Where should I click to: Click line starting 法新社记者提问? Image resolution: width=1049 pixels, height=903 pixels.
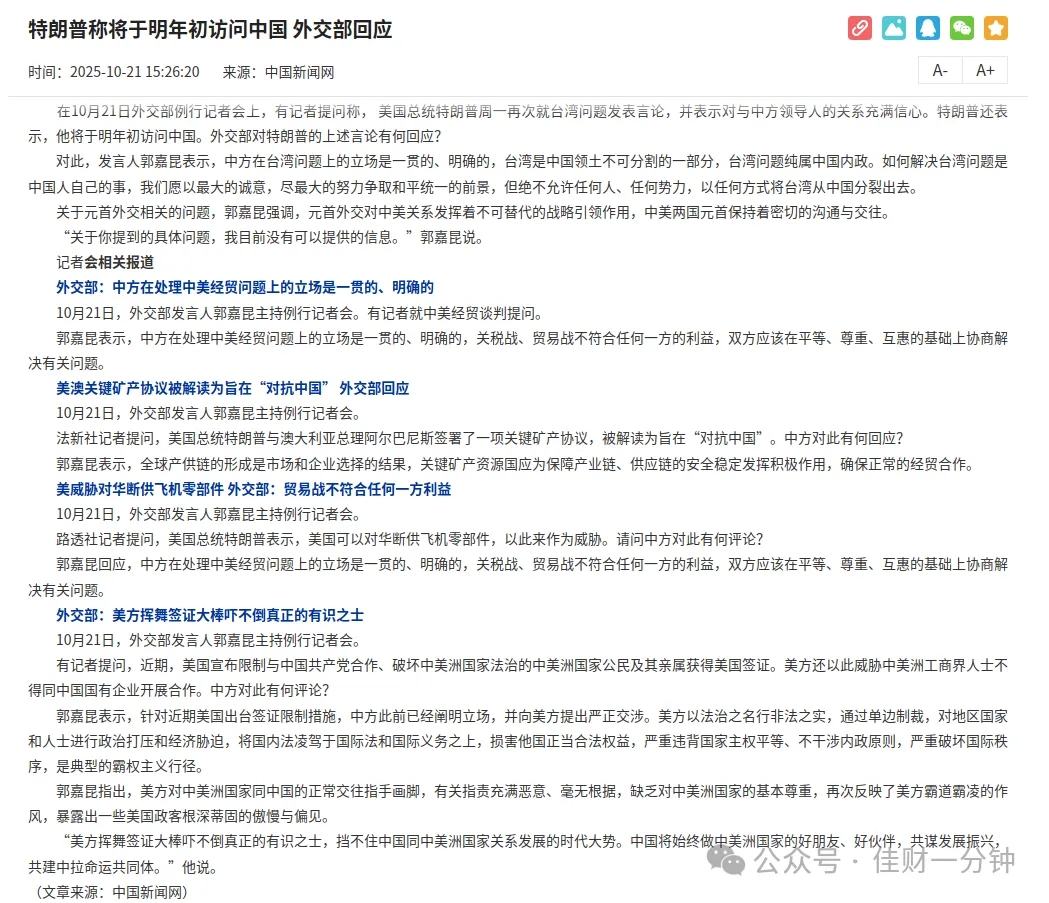click(x=480, y=439)
